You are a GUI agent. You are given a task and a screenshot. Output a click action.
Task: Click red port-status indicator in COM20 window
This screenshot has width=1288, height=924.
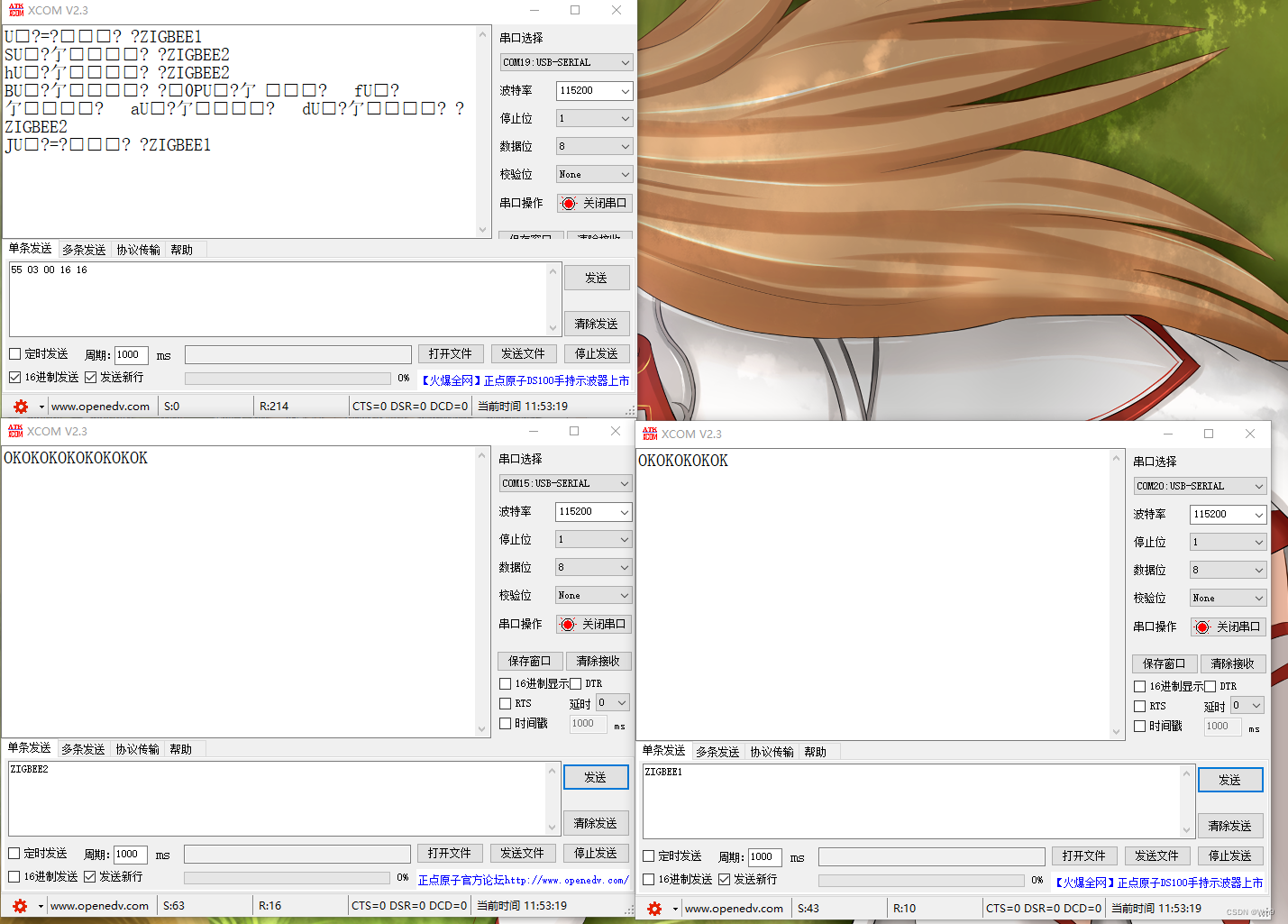tap(1201, 627)
